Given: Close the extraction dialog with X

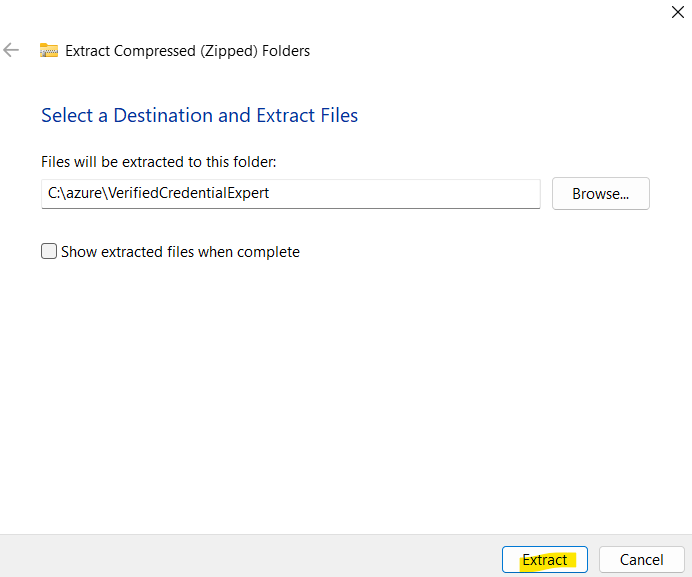Looking at the screenshot, I should click(677, 12).
